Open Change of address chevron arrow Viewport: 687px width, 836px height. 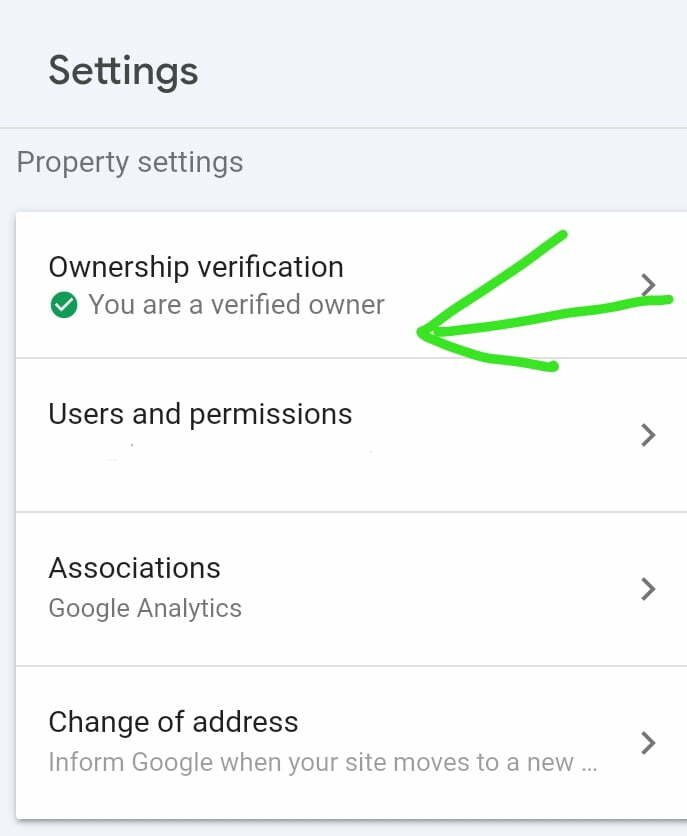tap(648, 743)
